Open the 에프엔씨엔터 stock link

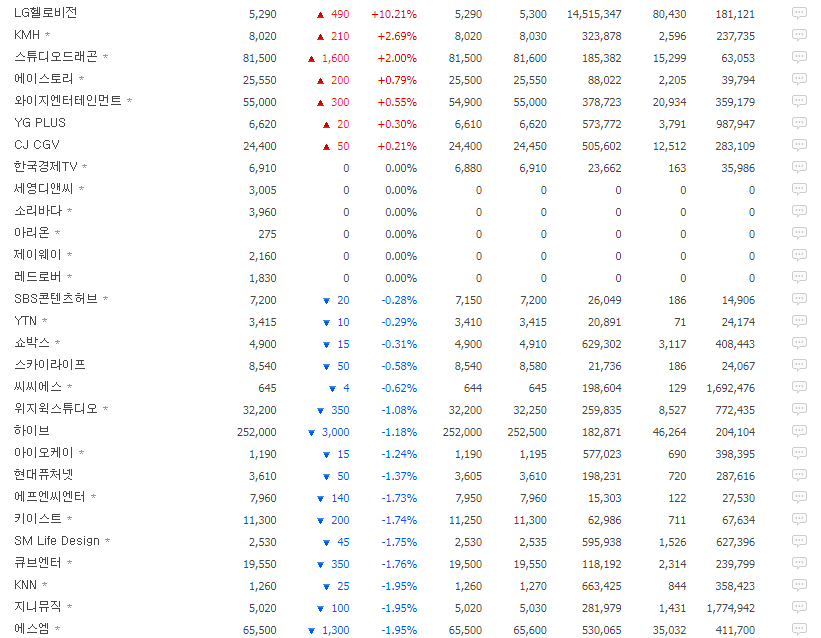pos(50,497)
